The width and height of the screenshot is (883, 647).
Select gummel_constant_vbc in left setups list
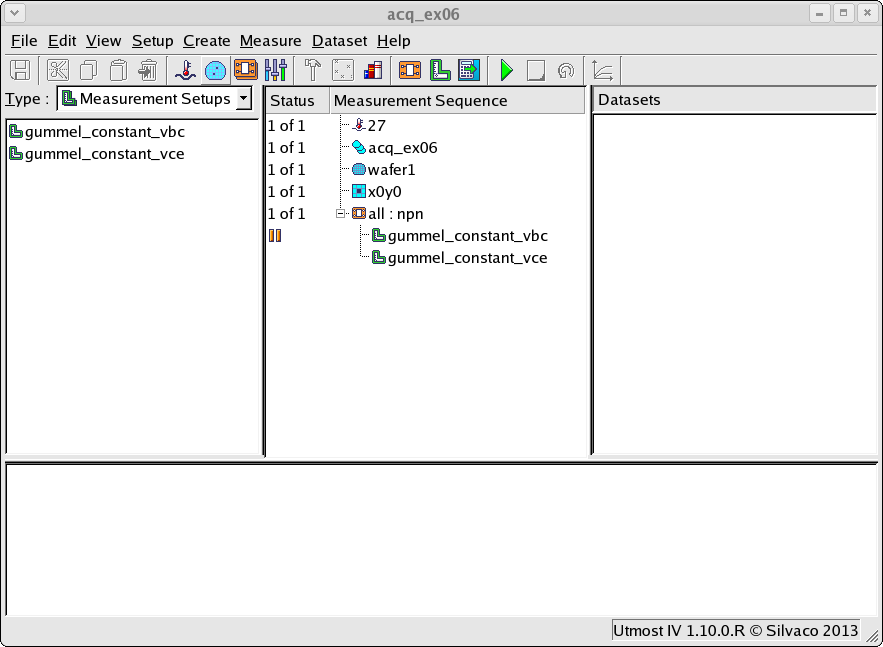coord(97,132)
